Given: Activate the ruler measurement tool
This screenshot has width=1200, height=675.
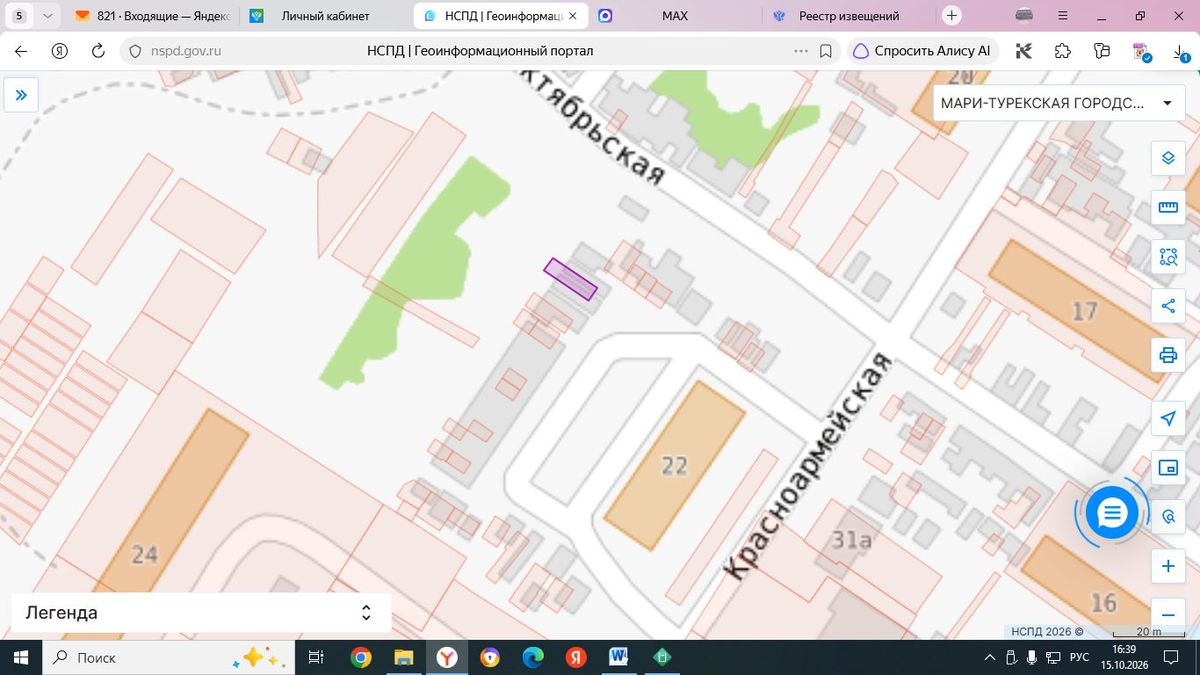Looking at the screenshot, I should click(1168, 207).
